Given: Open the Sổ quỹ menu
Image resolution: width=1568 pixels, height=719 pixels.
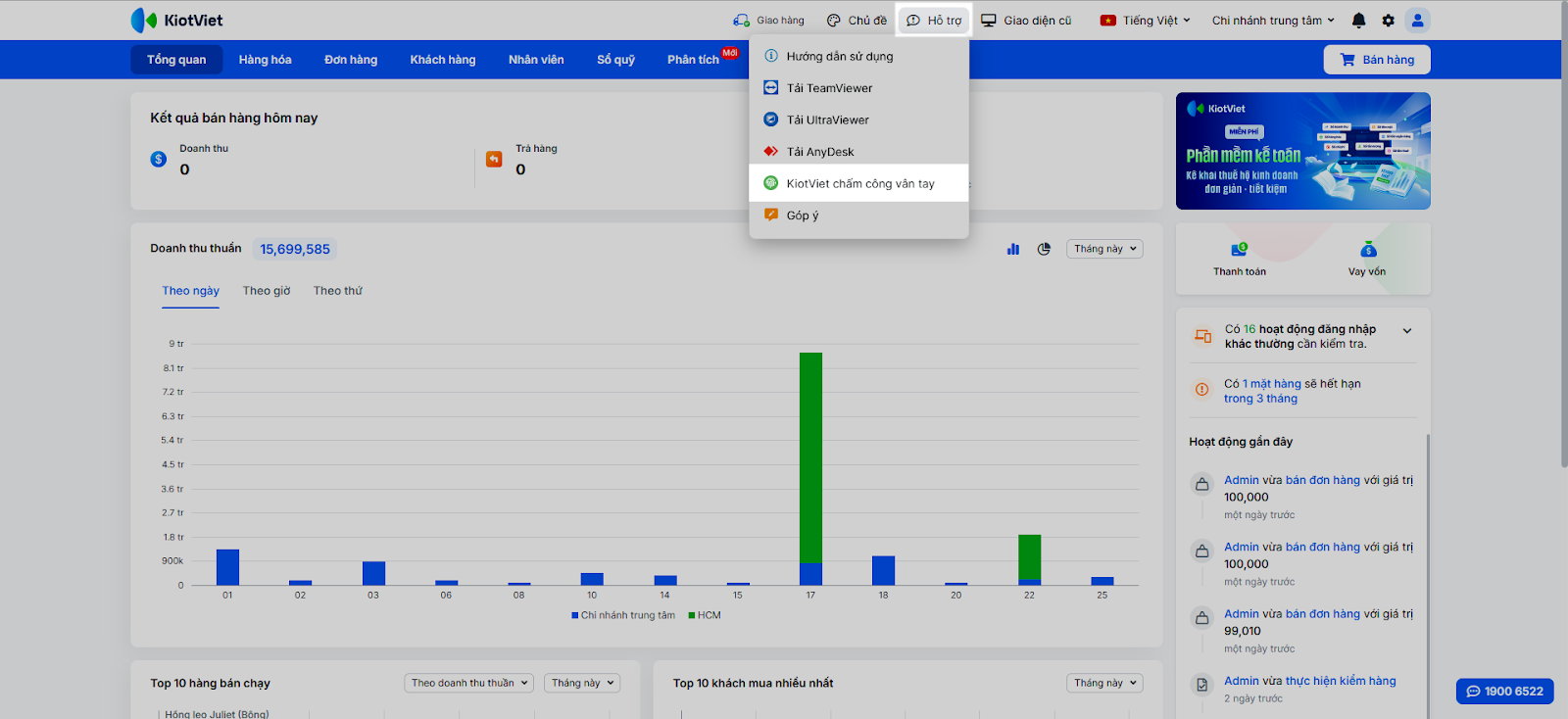Looking at the screenshot, I should pos(615,60).
